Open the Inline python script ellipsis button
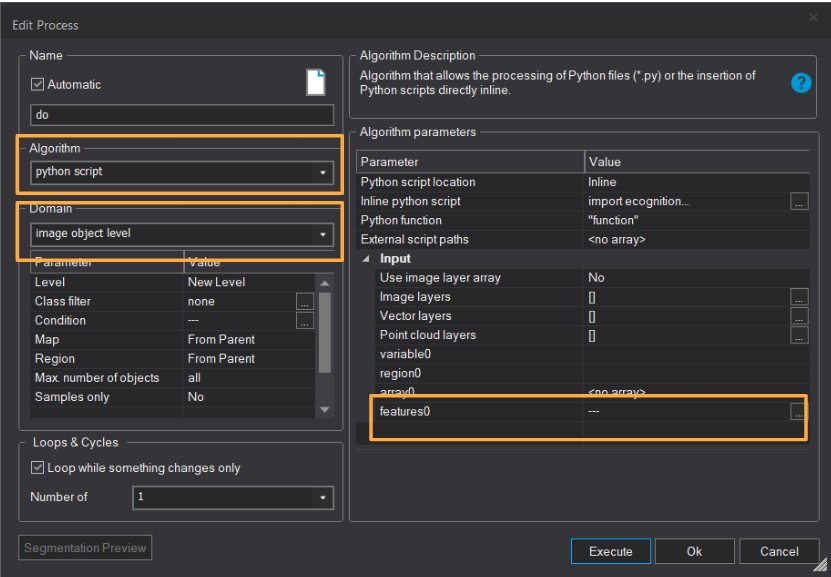 (x=798, y=202)
